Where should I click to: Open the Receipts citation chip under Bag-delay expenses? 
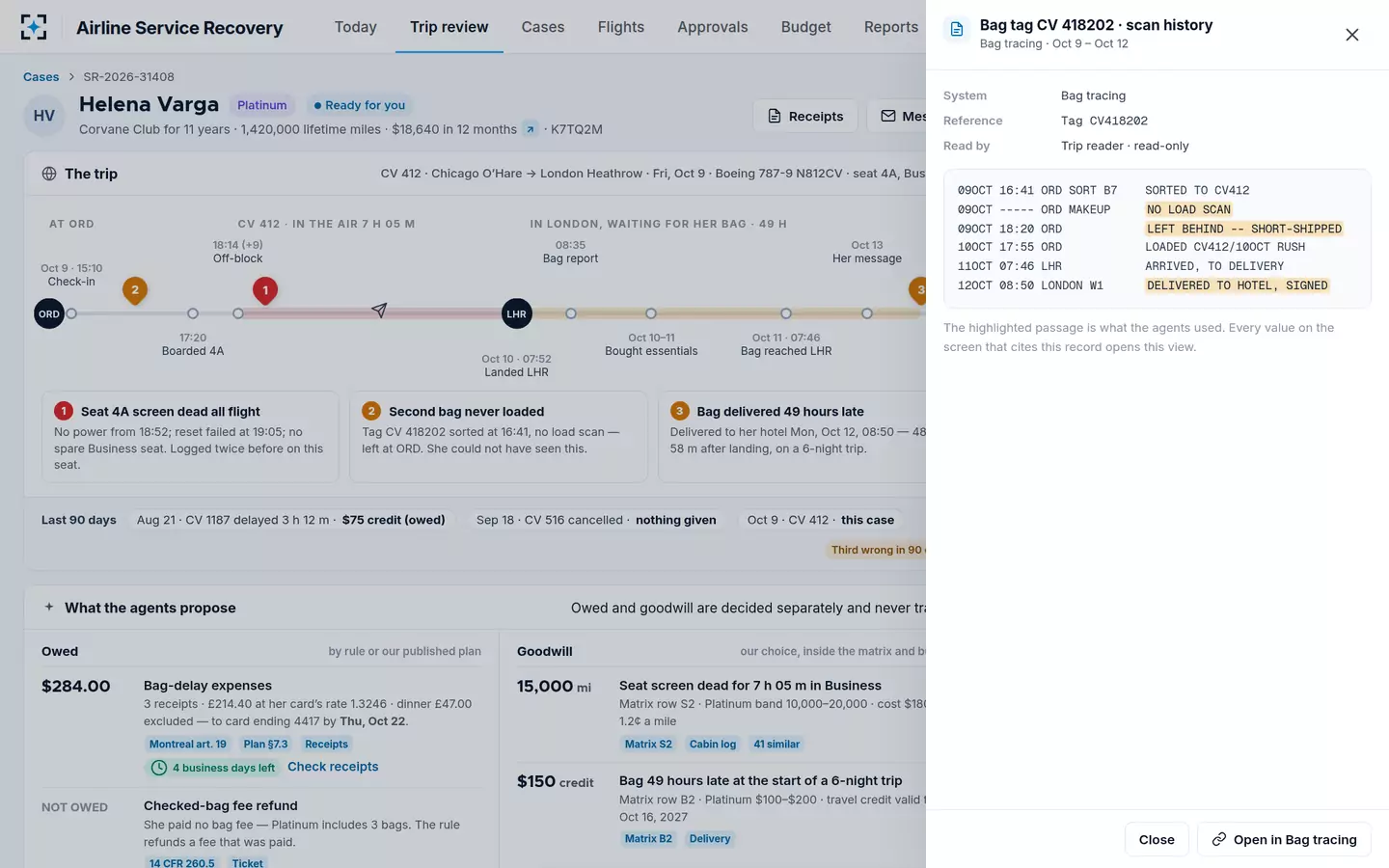327,745
